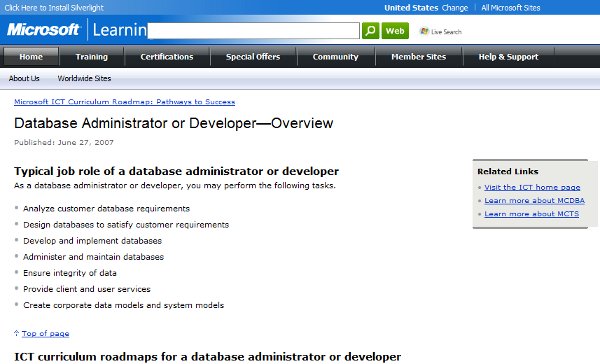Click the United States region label

pyautogui.click(x=411, y=8)
